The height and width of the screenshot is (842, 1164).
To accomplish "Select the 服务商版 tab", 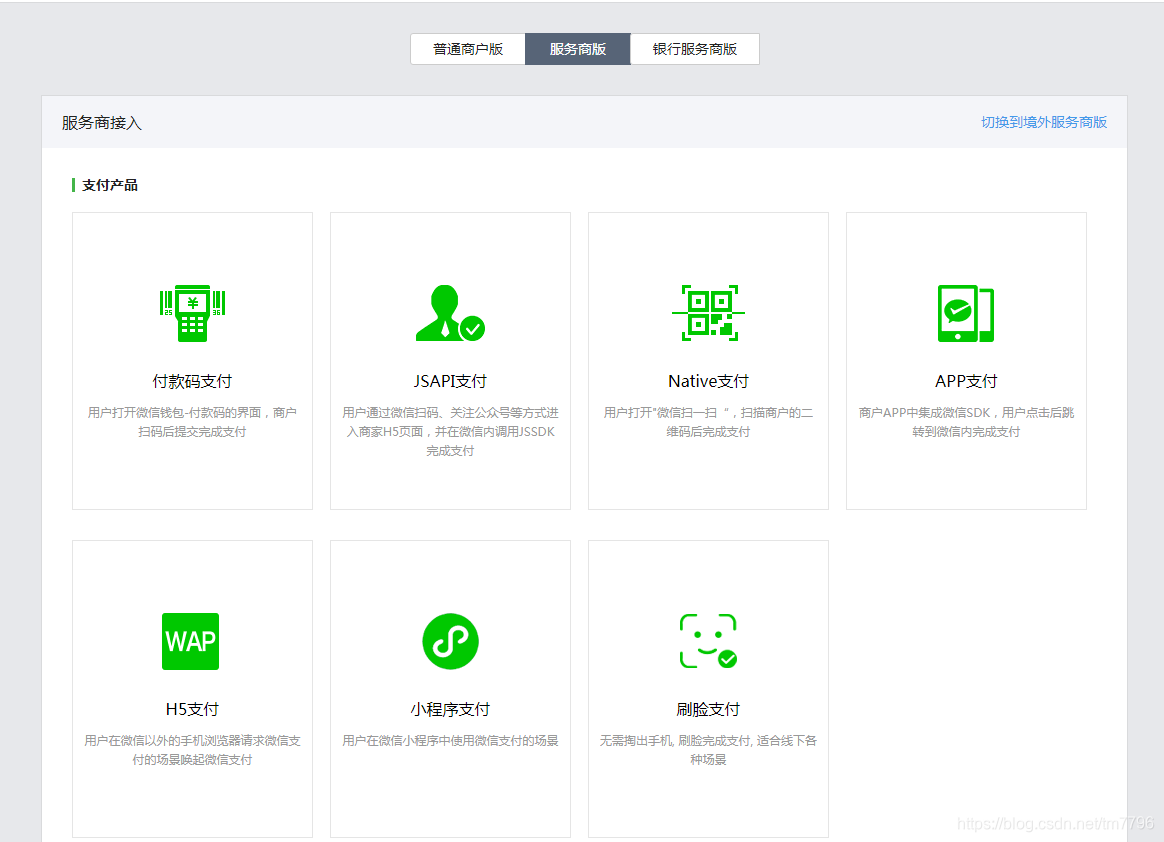I will [x=578, y=49].
